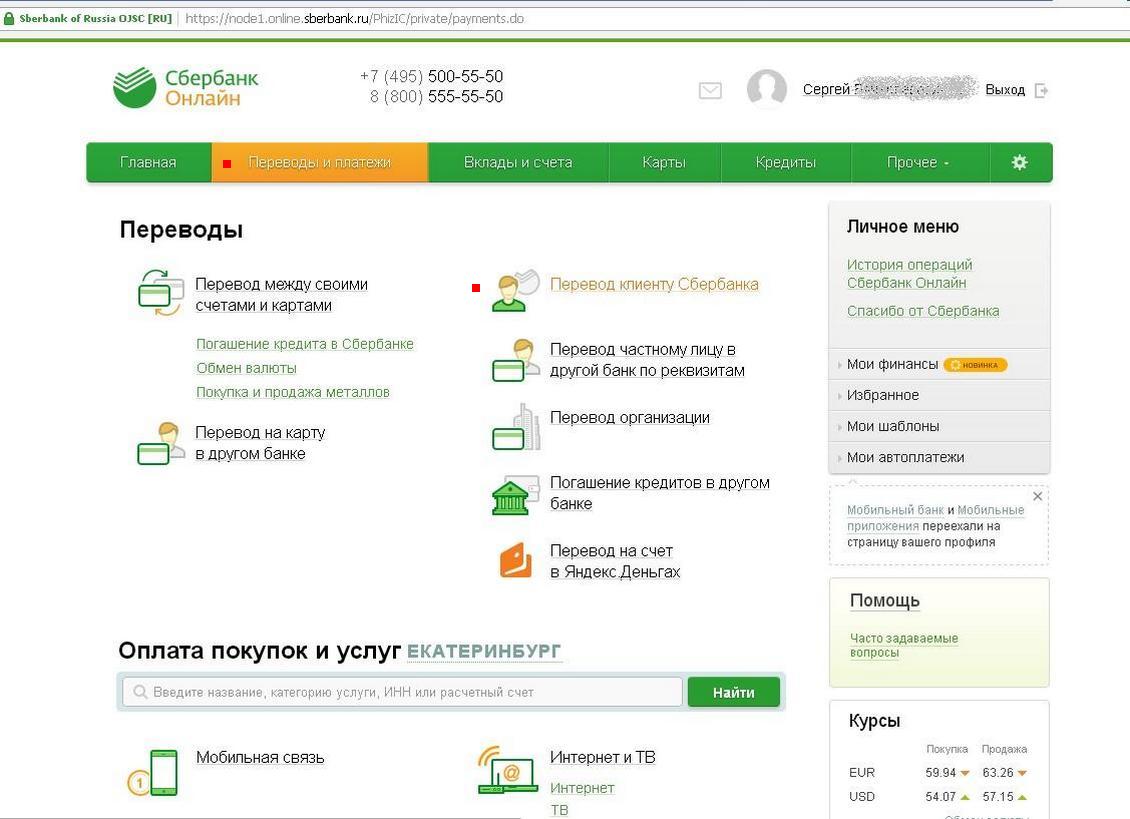Click the Мобильный банк link in notice
The image size is (1130, 819).
[895, 510]
